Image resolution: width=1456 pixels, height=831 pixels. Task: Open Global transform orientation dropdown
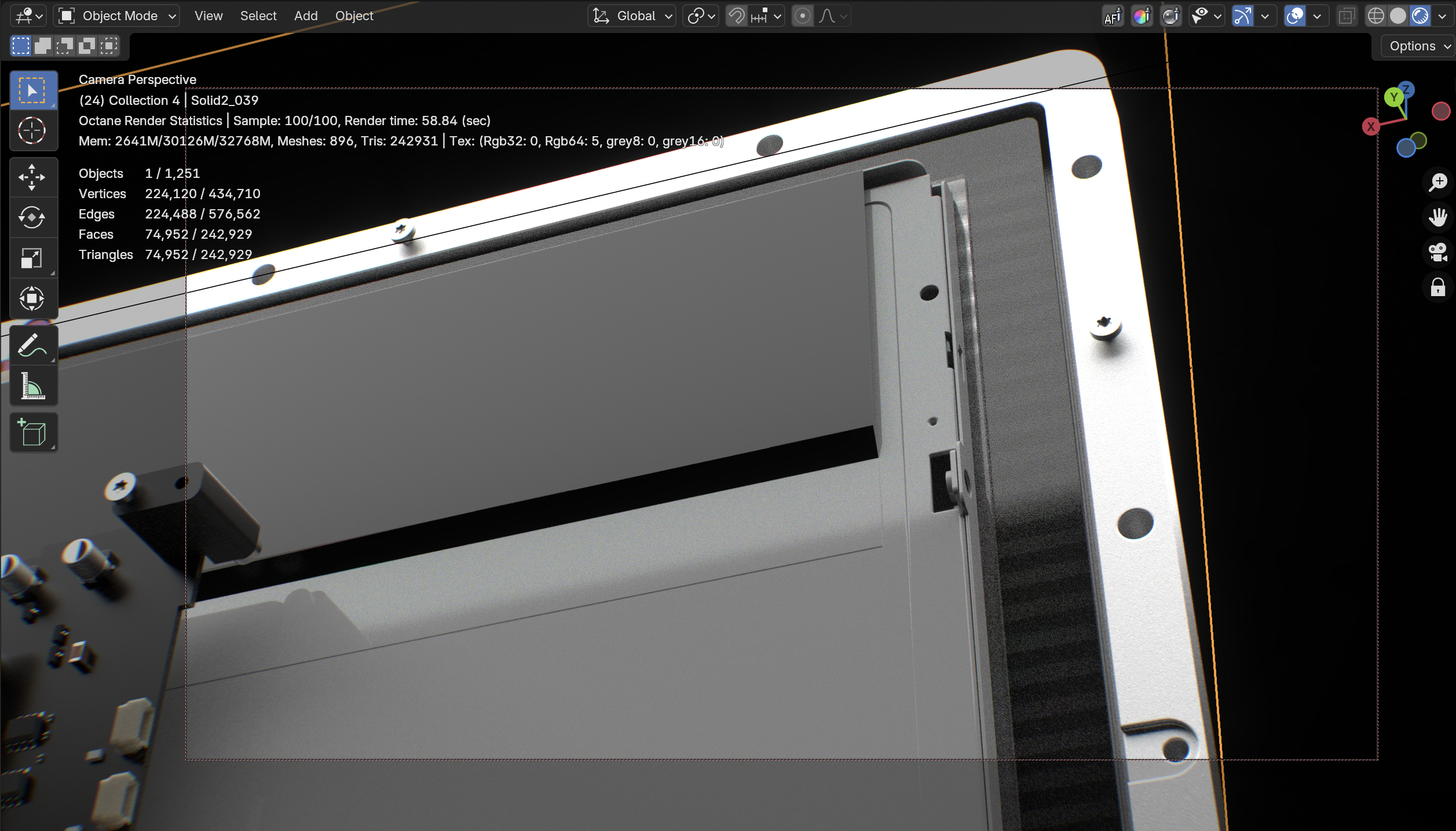632,16
